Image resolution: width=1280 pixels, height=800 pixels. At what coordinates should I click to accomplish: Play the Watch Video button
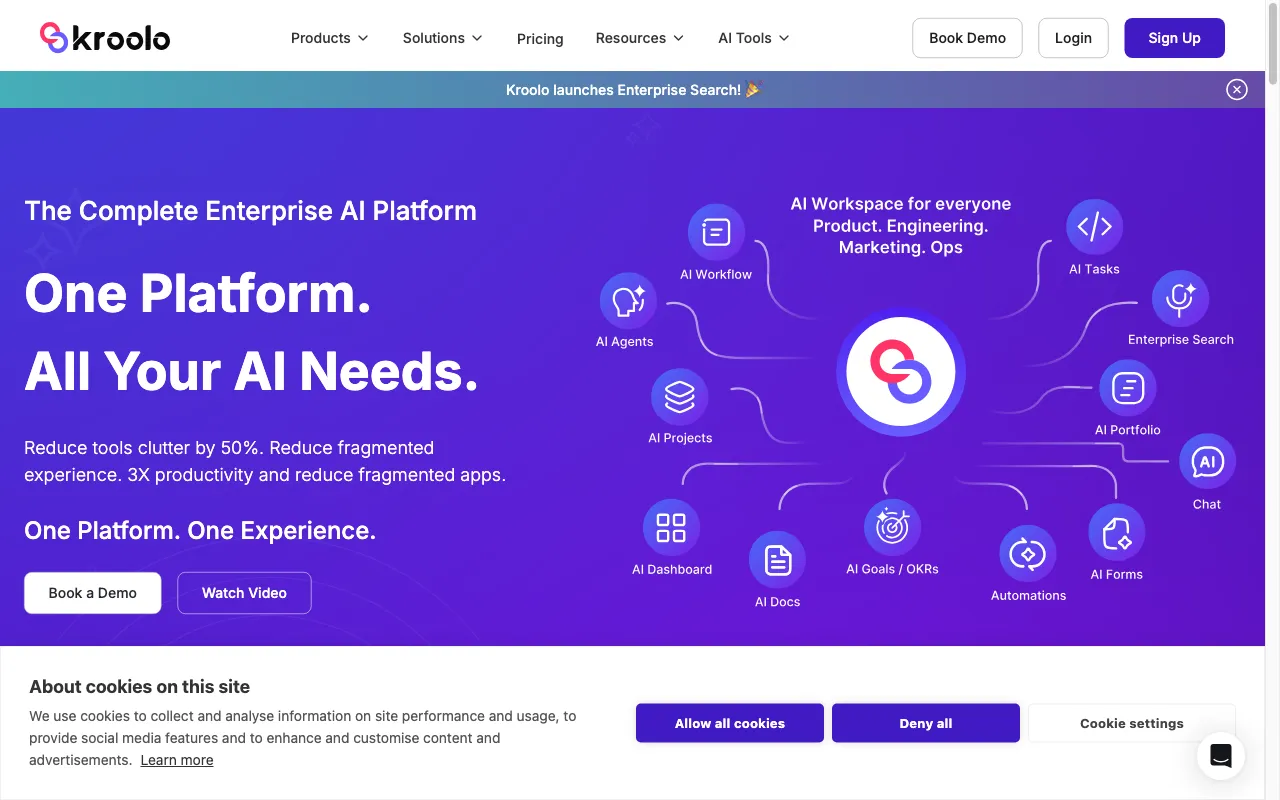(x=244, y=593)
